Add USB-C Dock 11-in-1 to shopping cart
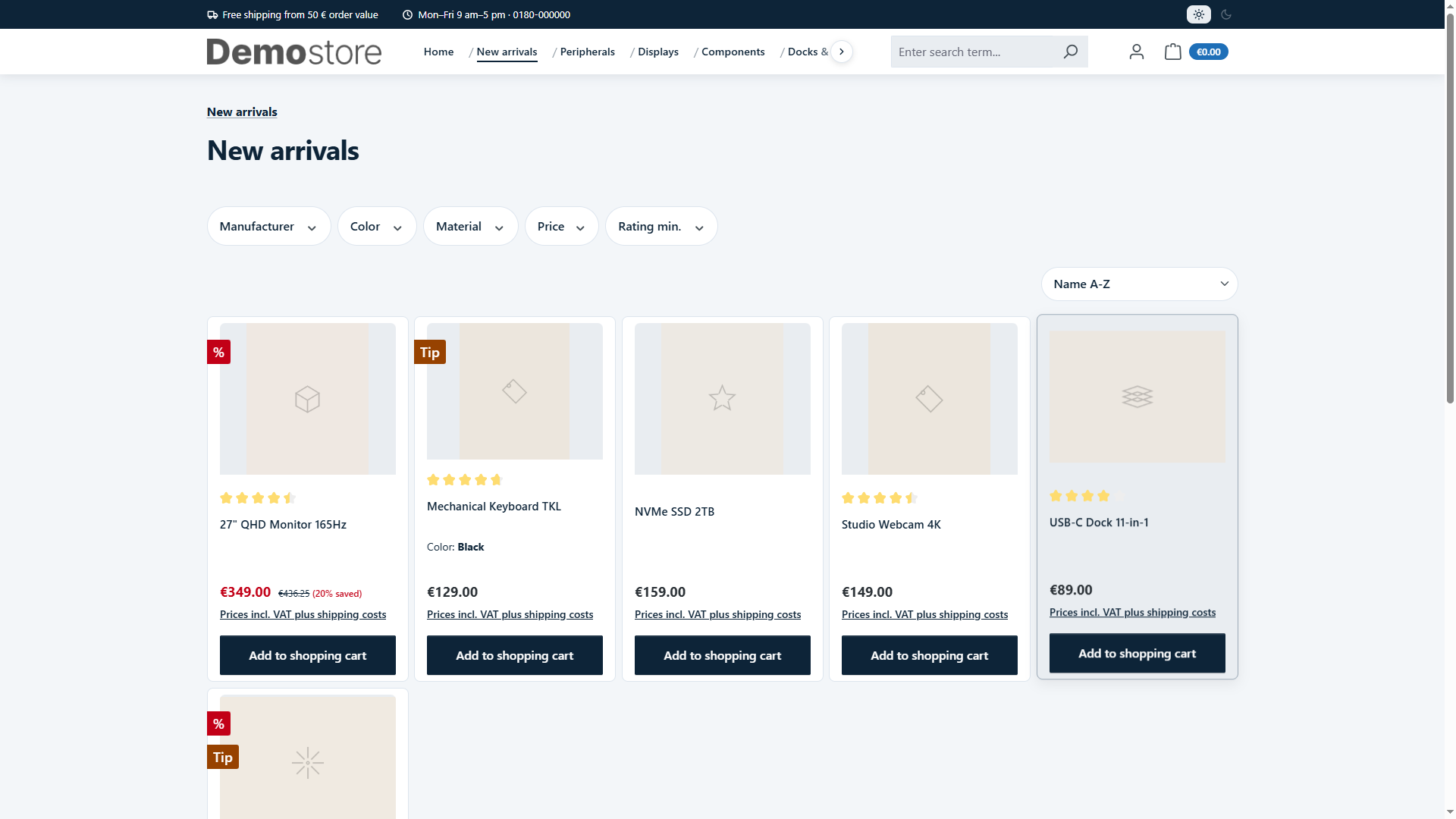1456x819 pixels. tap(1137, 653)
